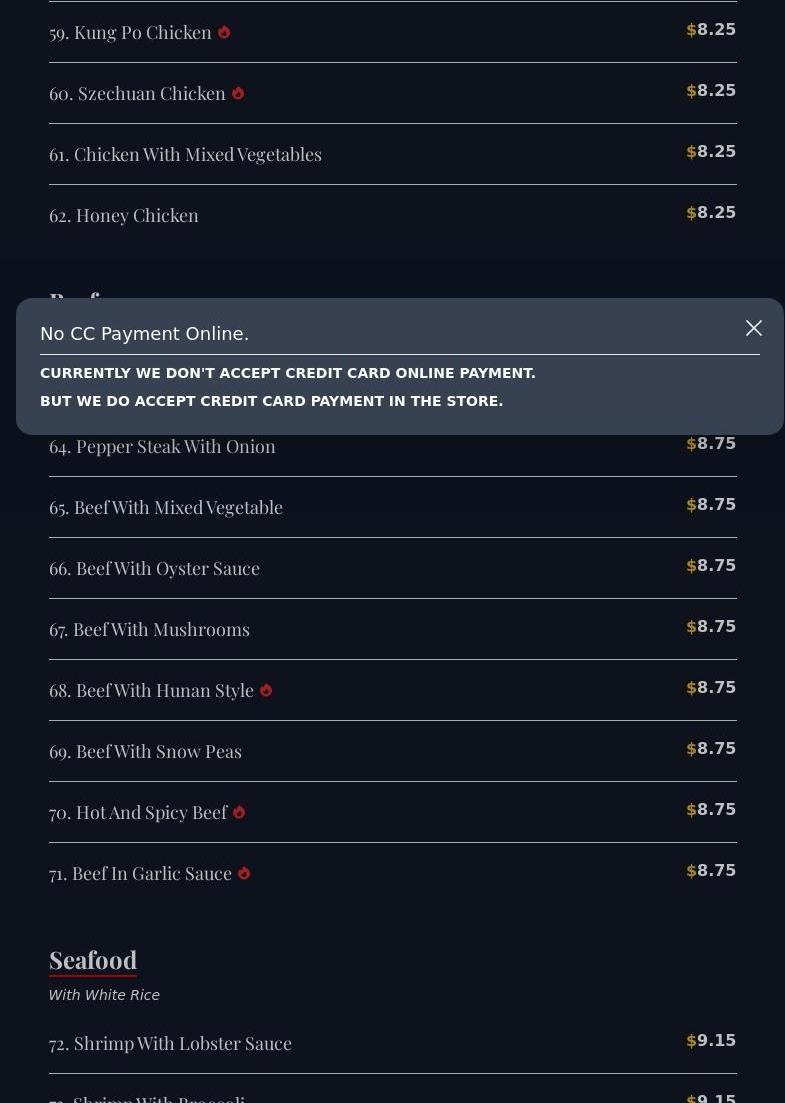
Task: Pick 66. Beef With Oyster Sauce
Action: pos(154,569)
